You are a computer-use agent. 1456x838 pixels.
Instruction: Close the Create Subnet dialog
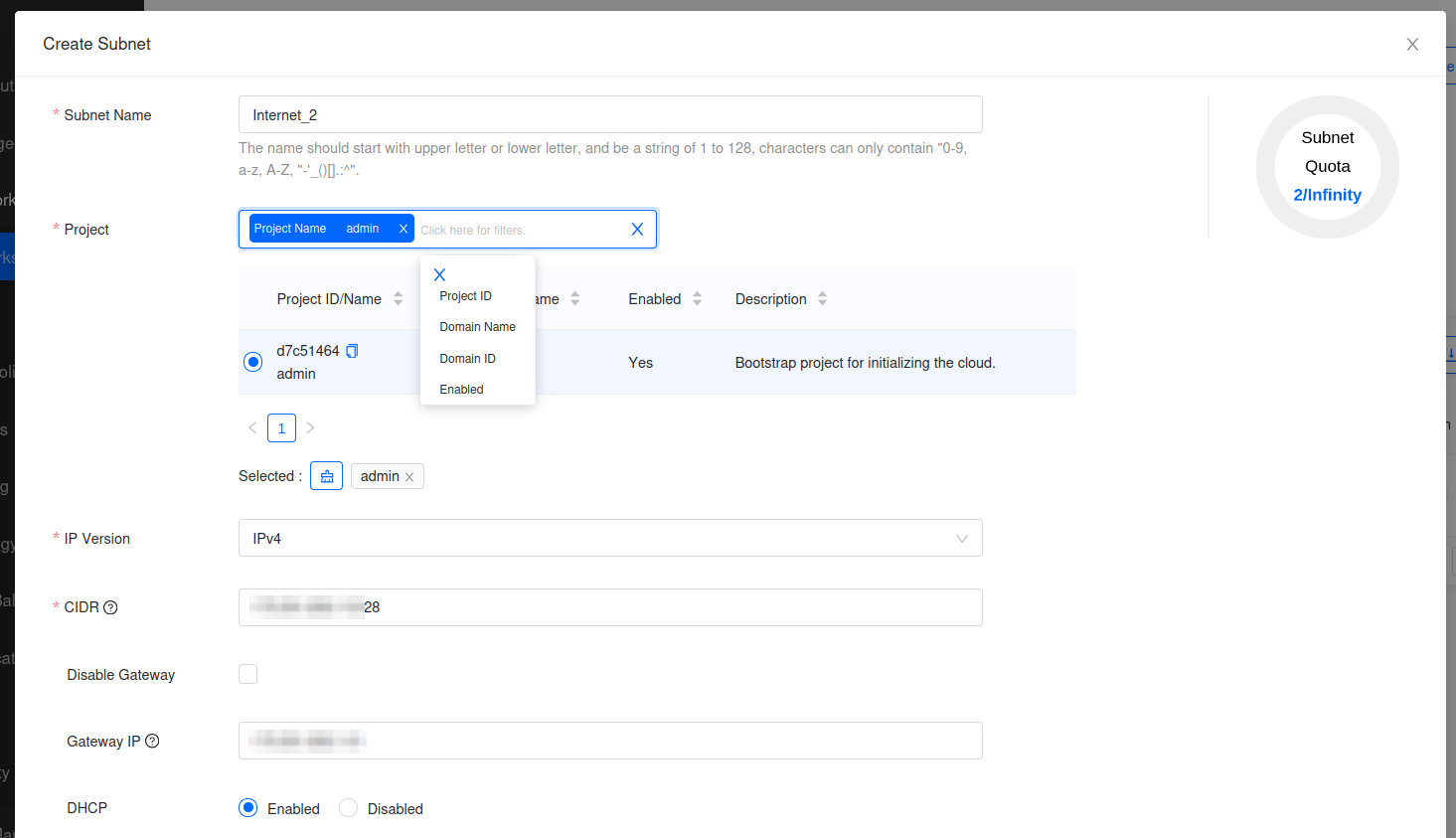point(1412,44)
